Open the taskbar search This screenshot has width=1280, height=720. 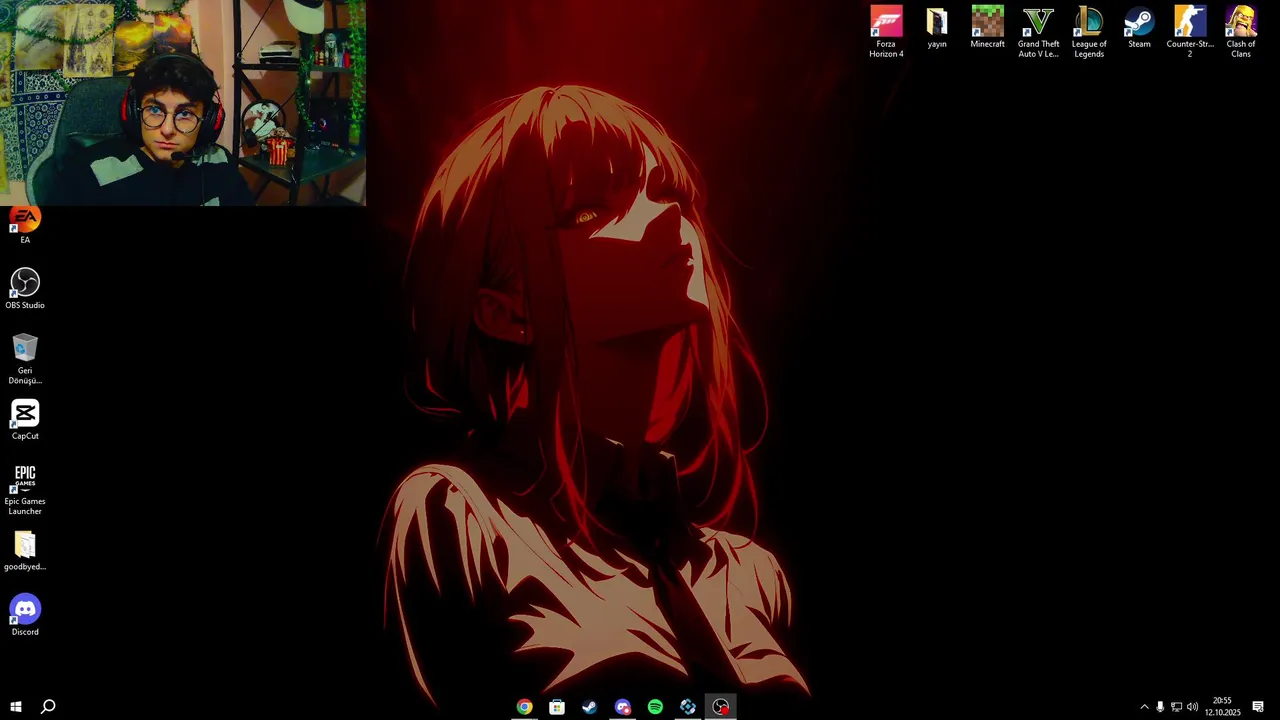tap(48, 707)
